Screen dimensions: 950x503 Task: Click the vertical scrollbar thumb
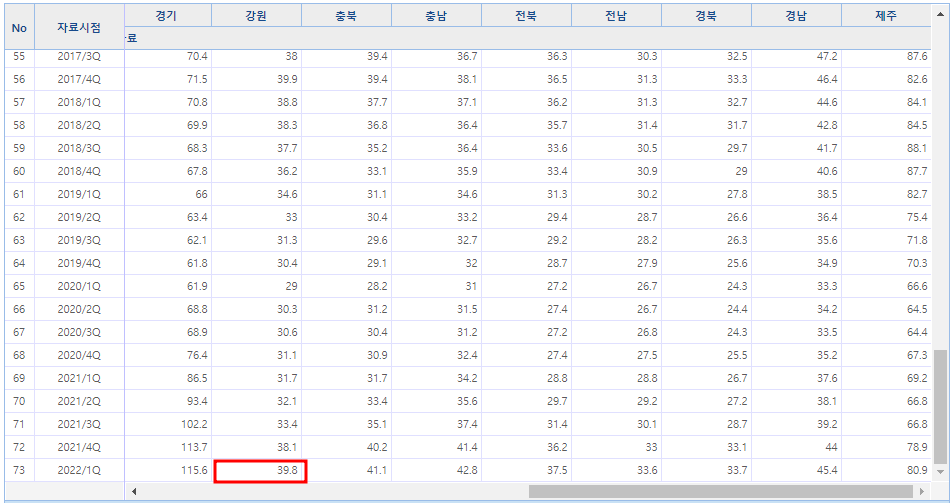[940, 406]
